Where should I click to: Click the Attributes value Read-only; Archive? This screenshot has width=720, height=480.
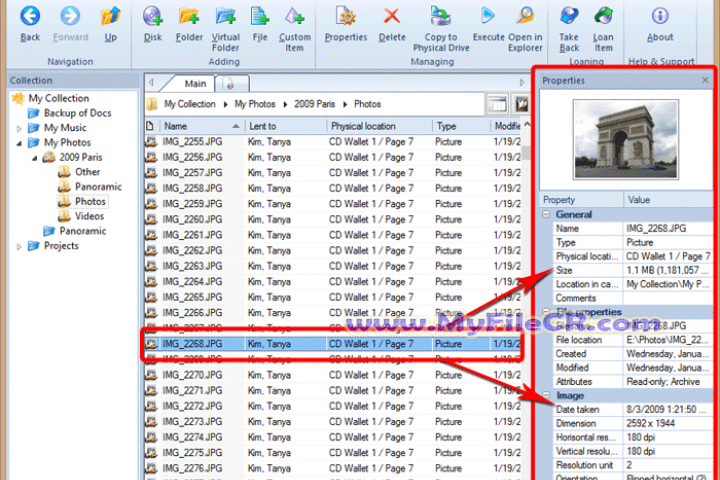(x=663, y=382)
